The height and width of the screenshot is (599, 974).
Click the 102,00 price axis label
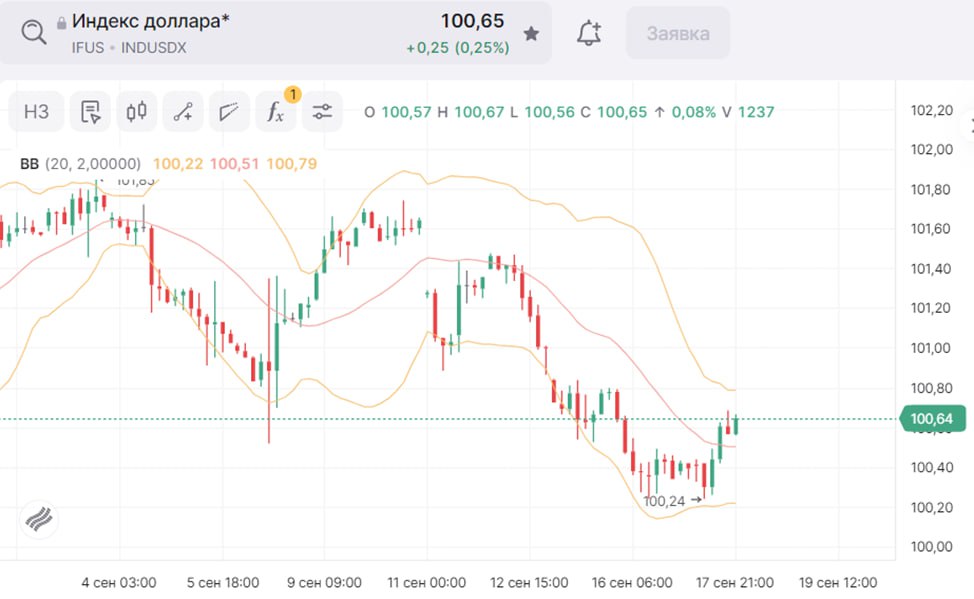[931, 150]
